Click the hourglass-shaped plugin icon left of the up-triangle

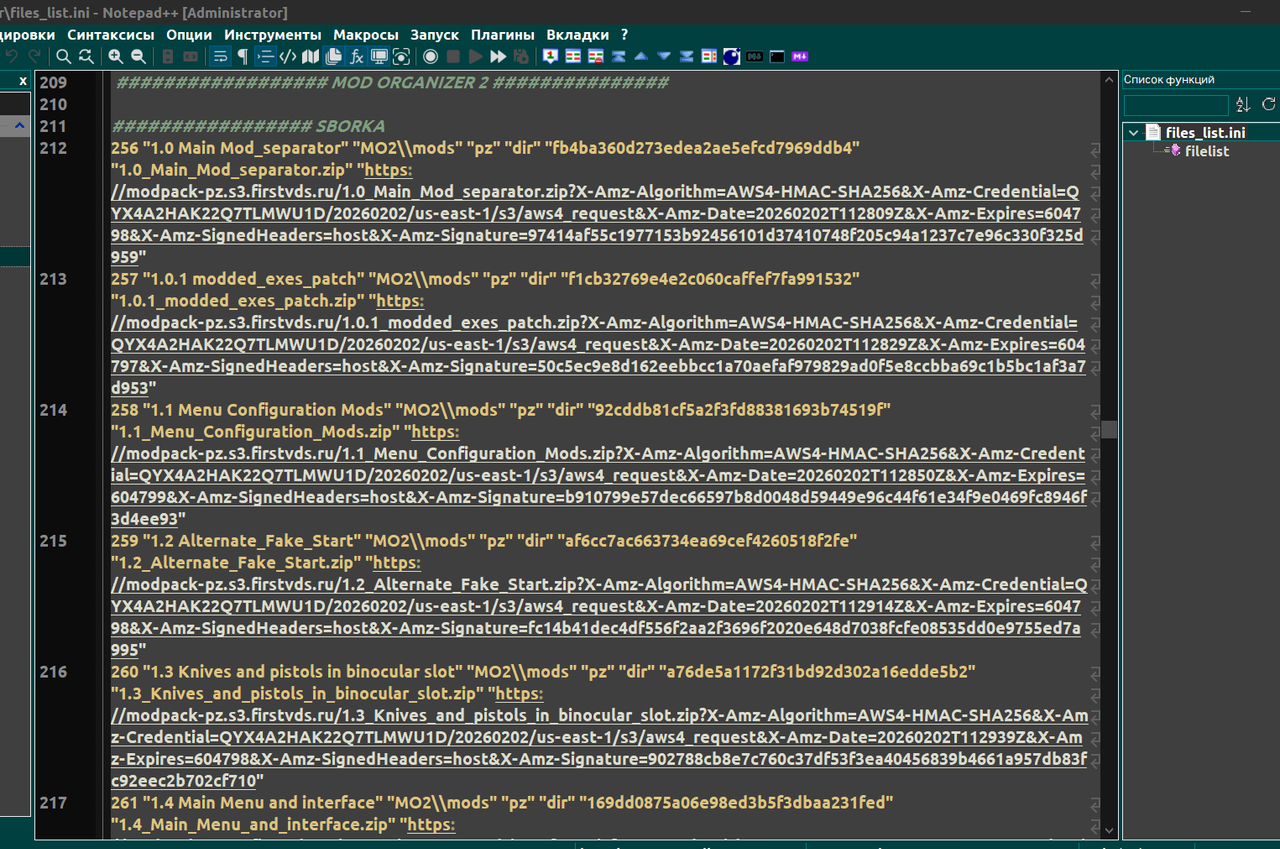(619, 57)
